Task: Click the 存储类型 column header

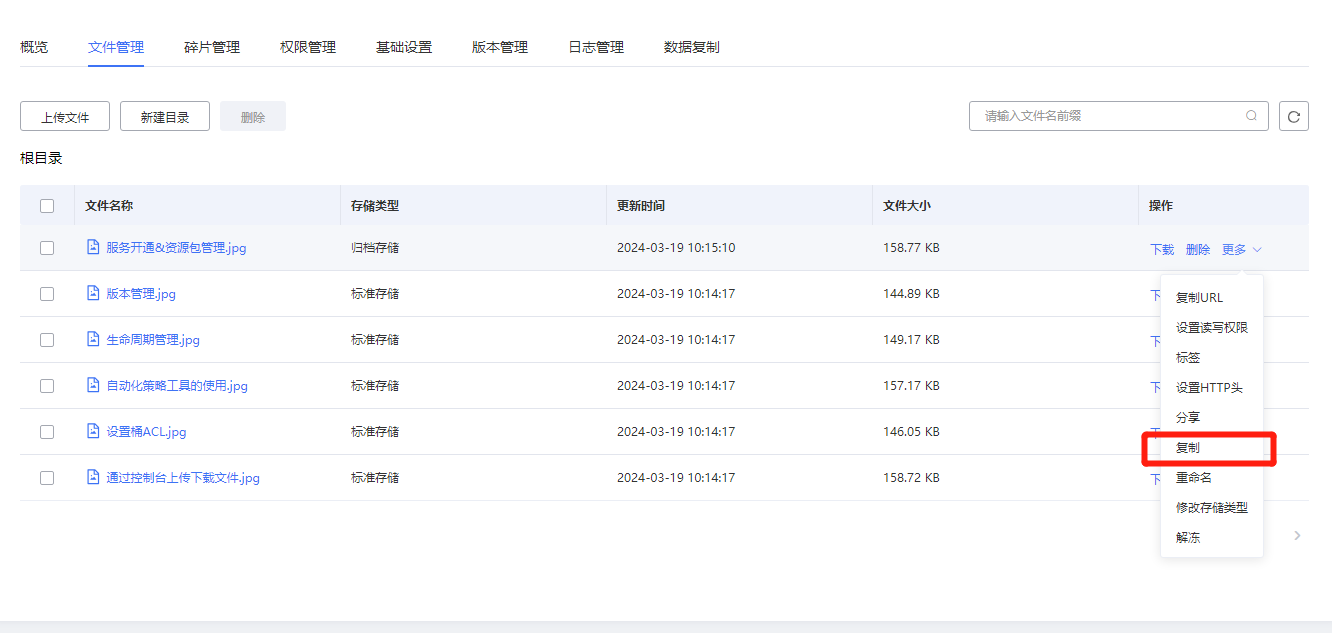Action: click(x=375, y=205)
